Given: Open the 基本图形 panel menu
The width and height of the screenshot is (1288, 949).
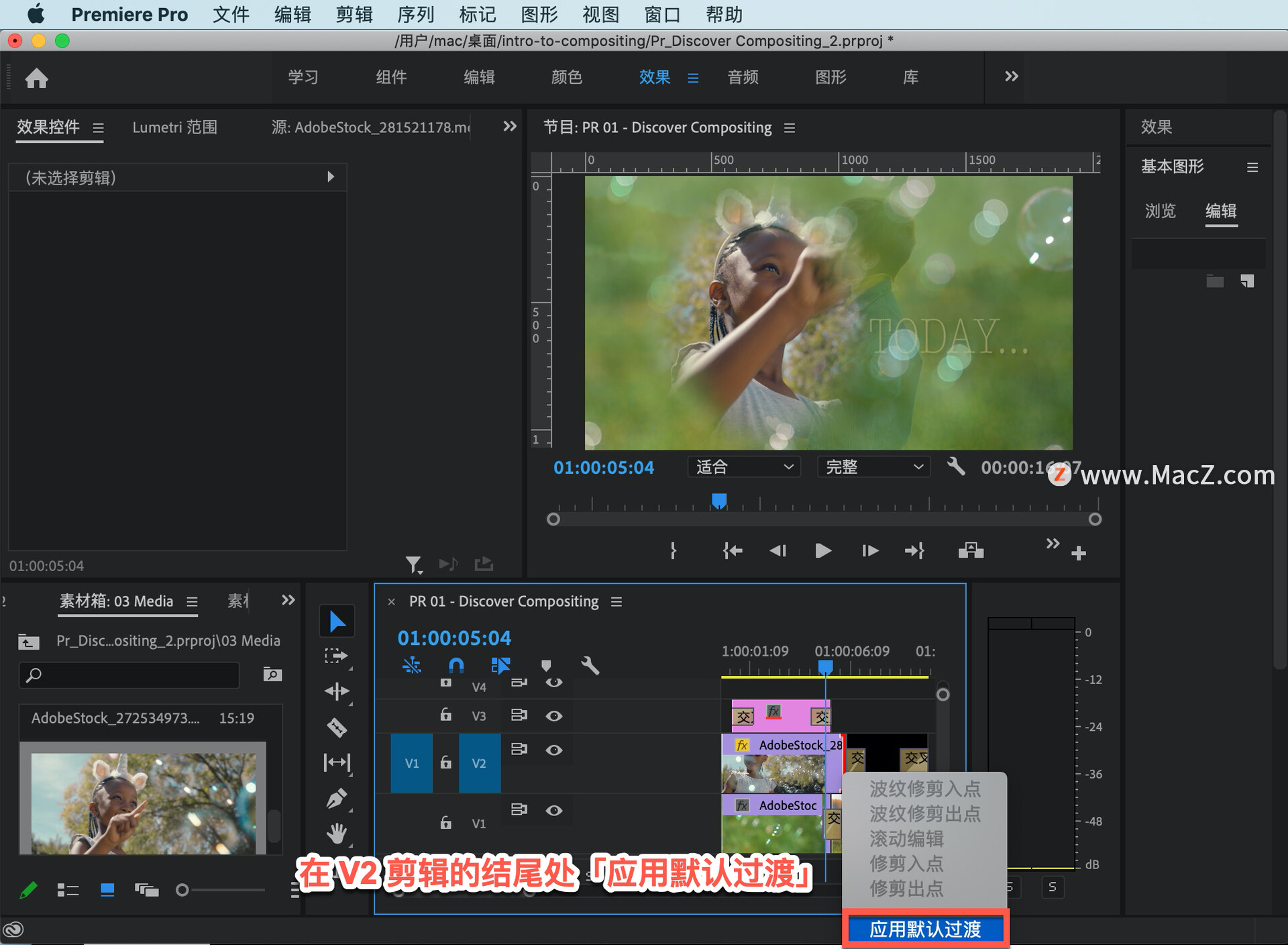Looking at the screenshot, I should pos(1252,167).
